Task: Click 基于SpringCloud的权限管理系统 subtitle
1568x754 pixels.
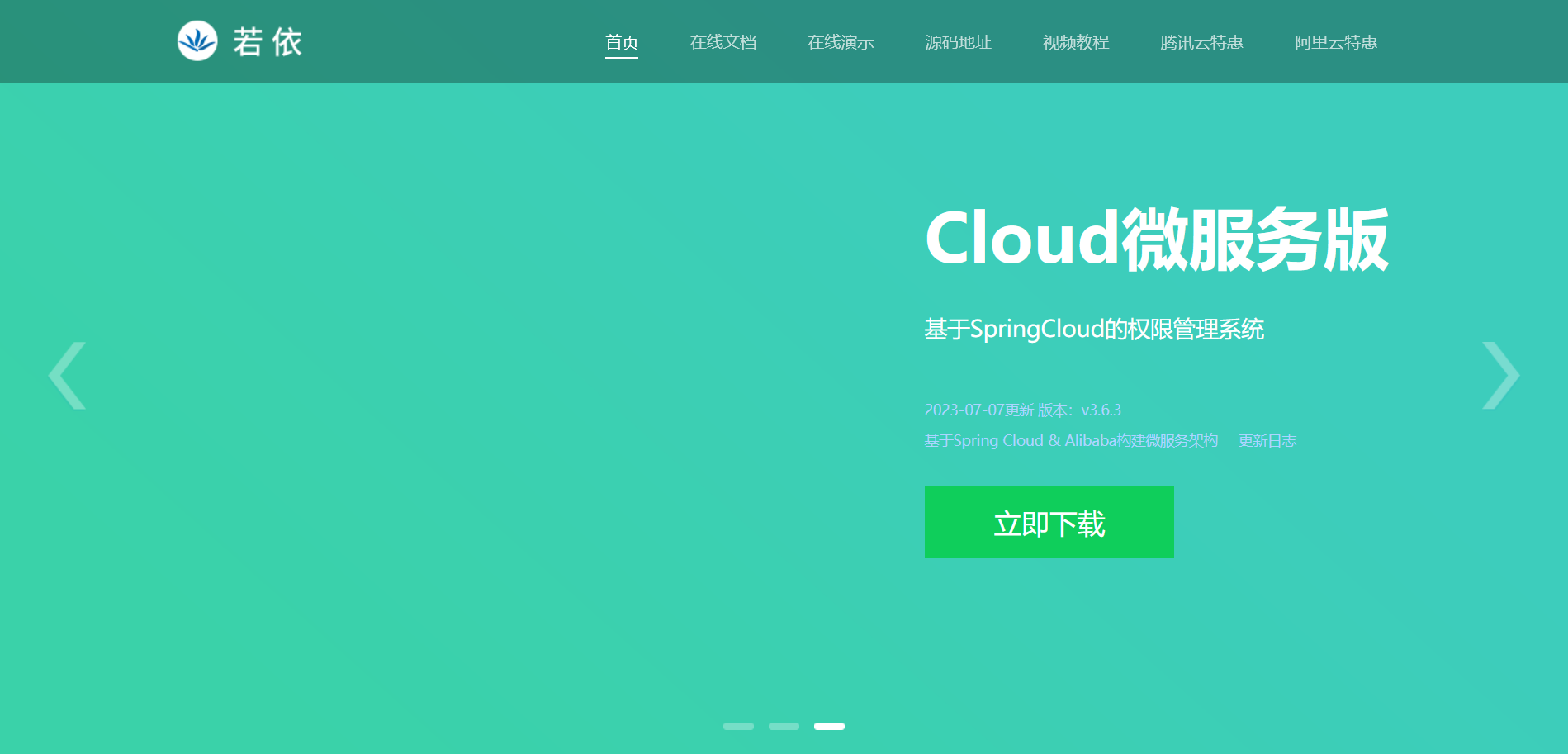Action: [x=1094, y=329]
